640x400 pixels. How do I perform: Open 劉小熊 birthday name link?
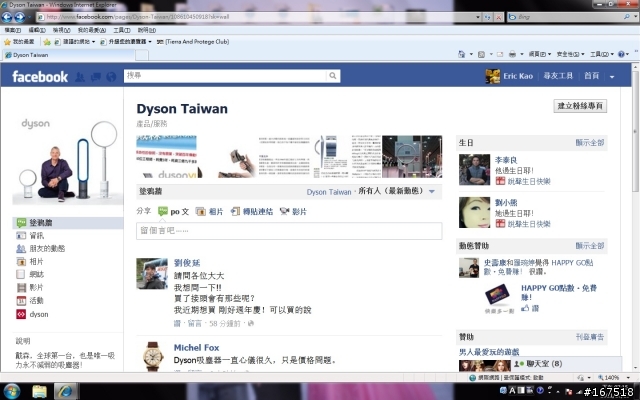506,203
